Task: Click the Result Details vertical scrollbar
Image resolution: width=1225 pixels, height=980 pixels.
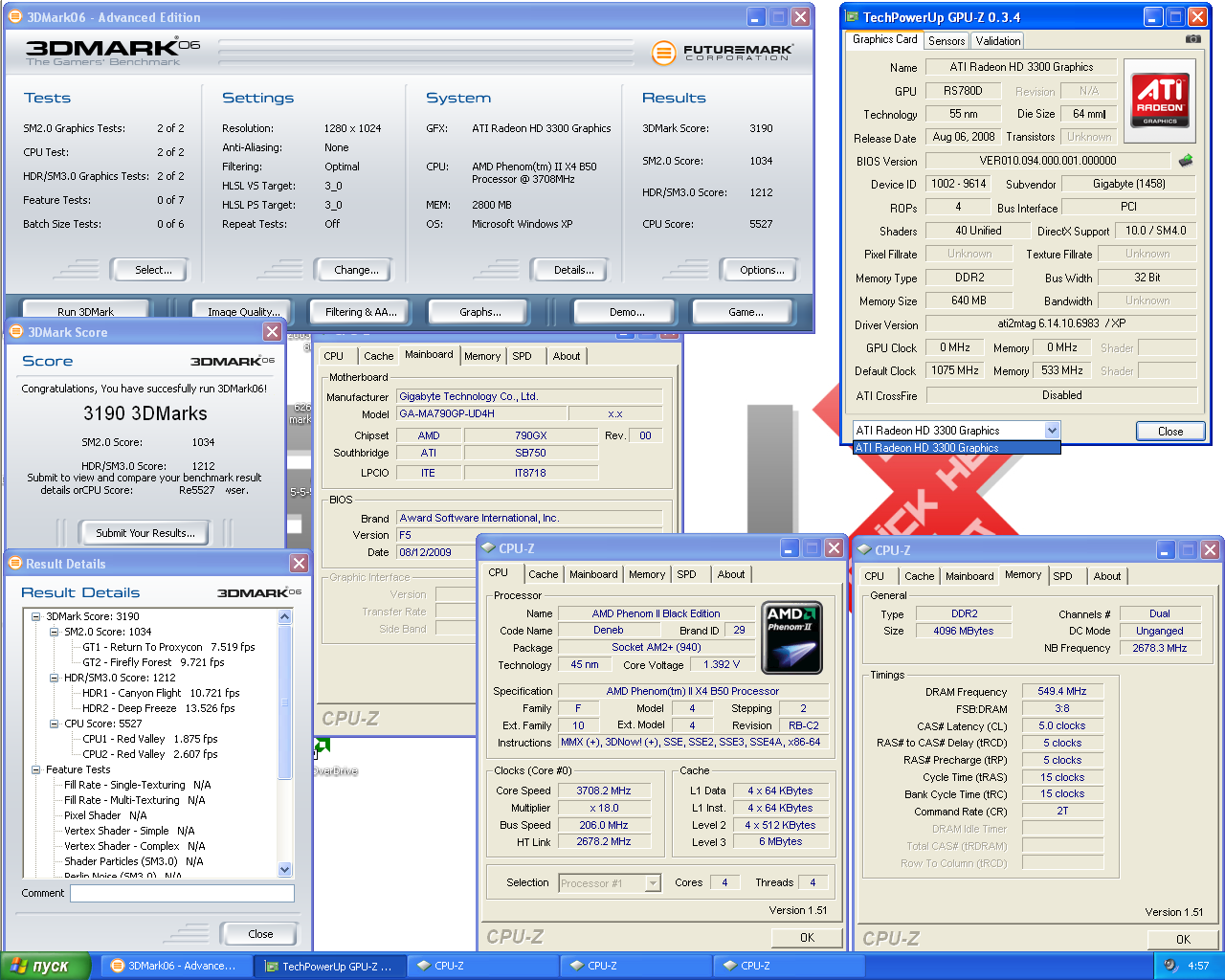Action: tap(284, 743)
